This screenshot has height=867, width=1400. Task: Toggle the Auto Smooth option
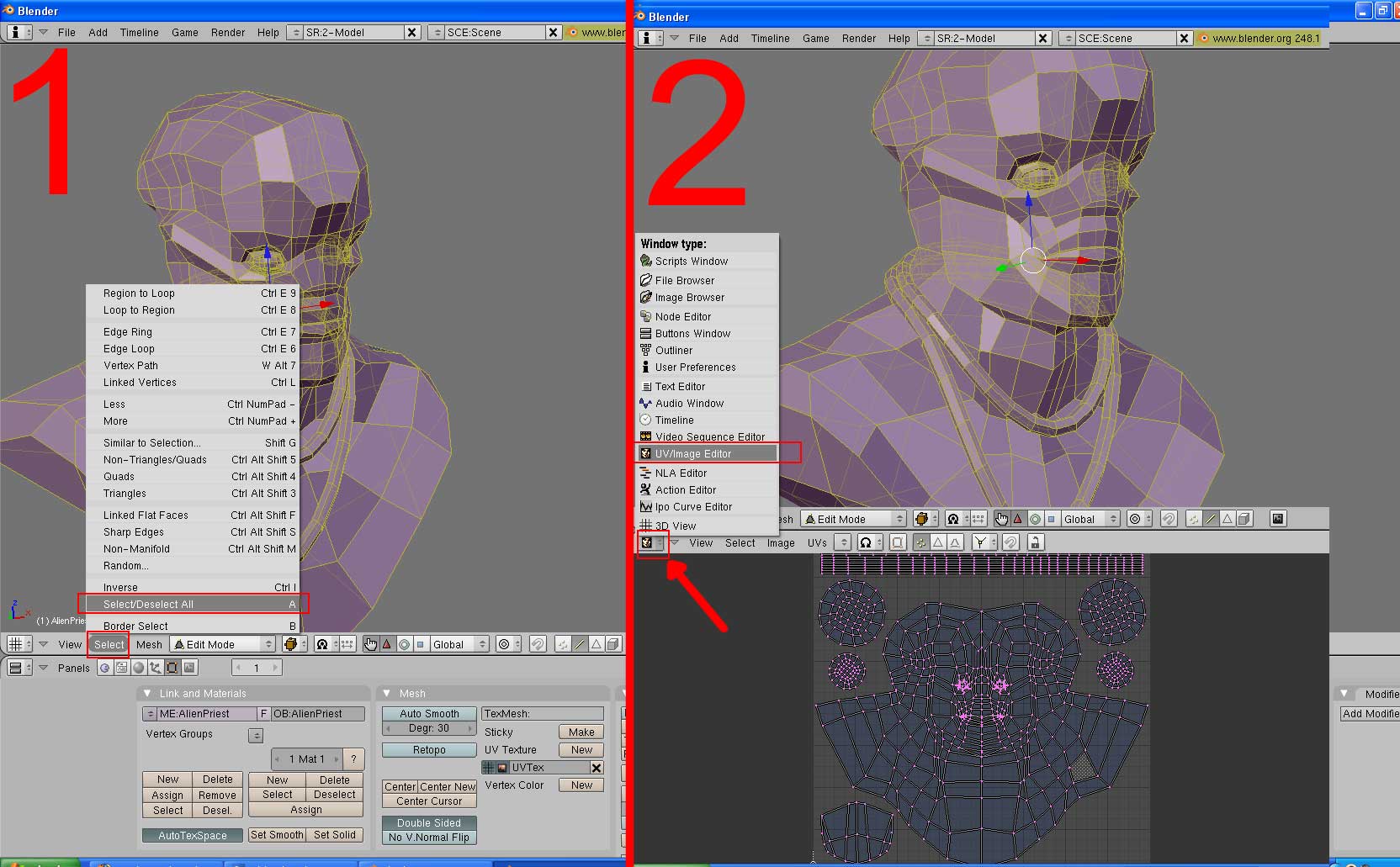click(429, 713)
